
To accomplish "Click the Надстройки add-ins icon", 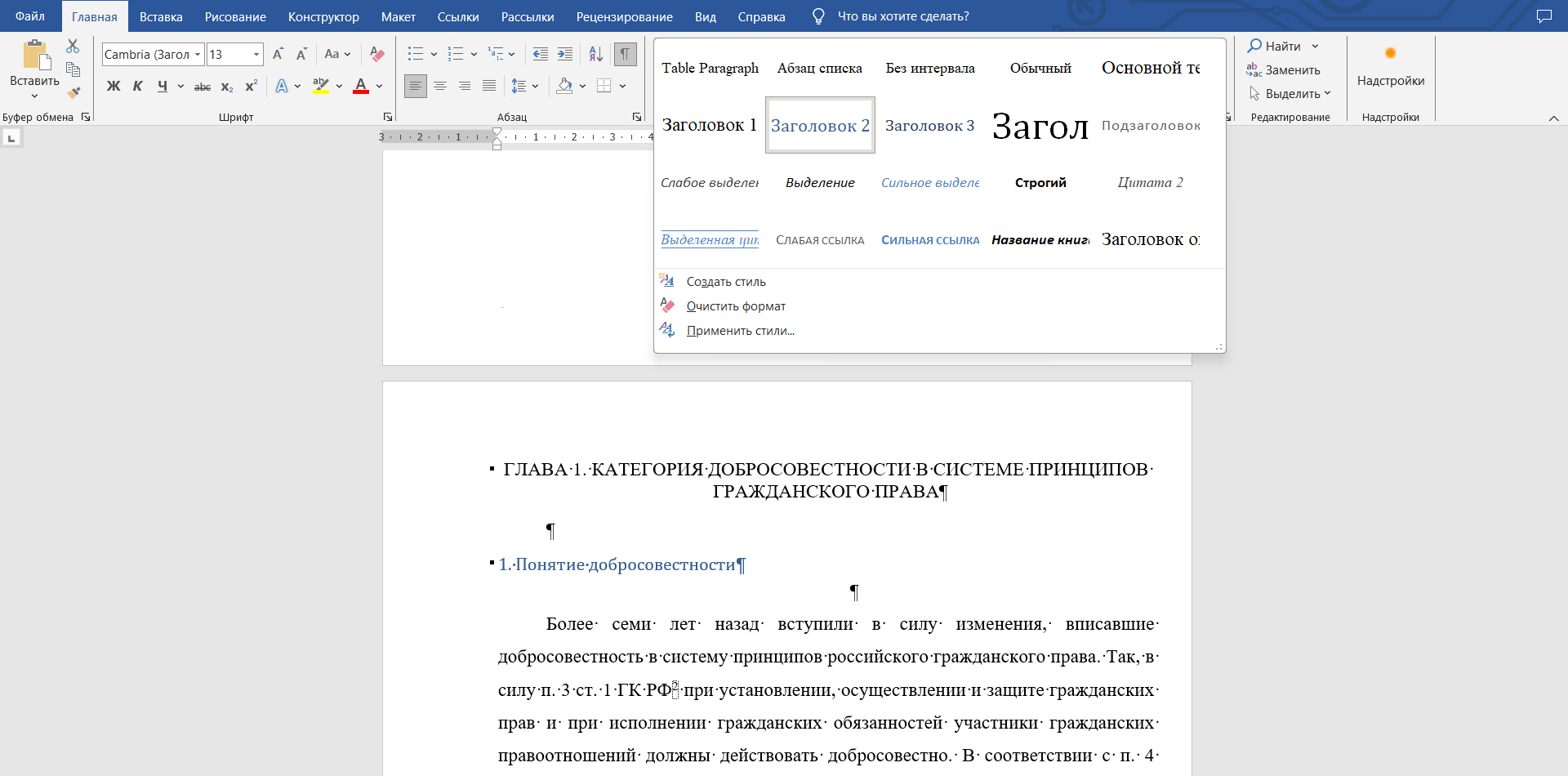I will point(1390,54).
